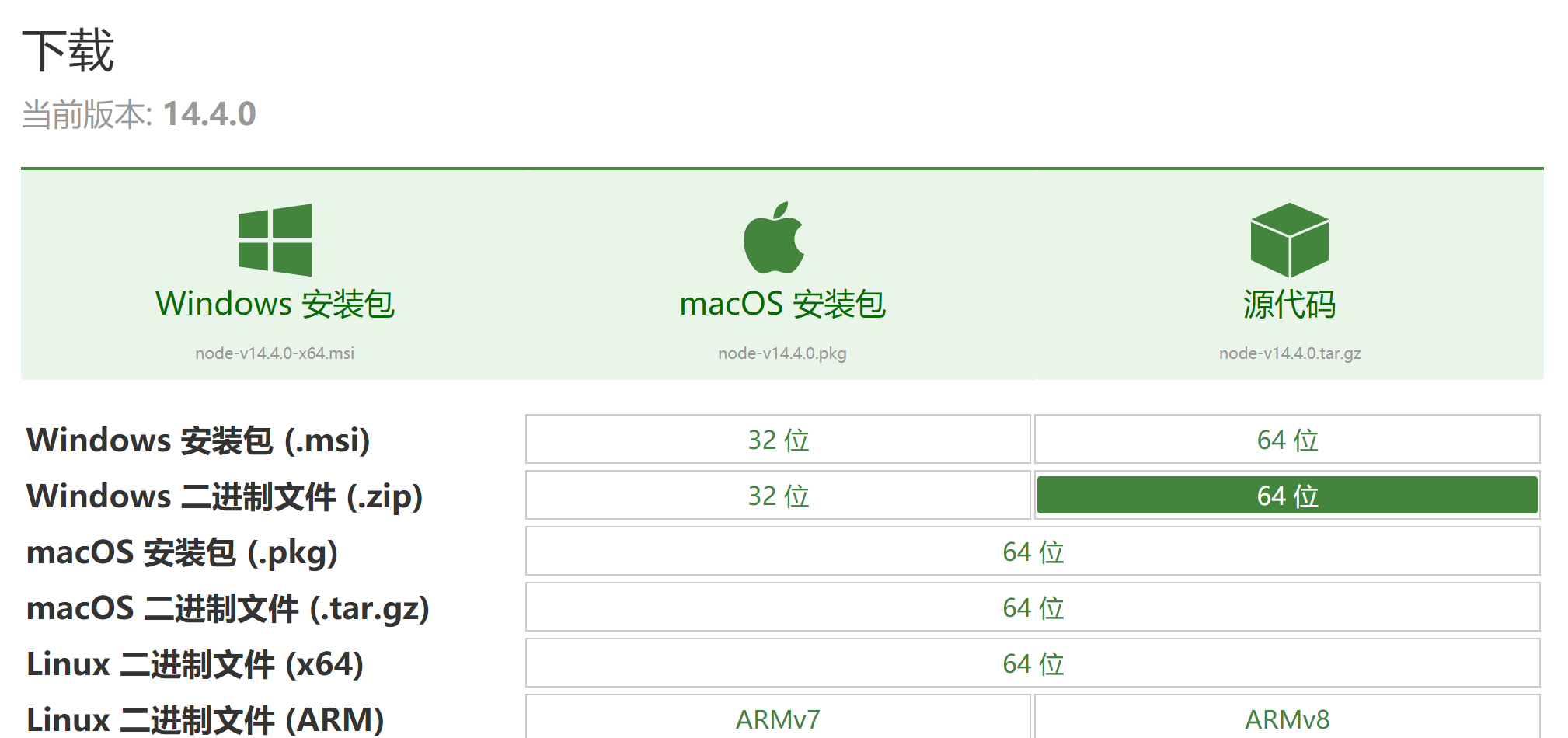Click the 当前版本 14.4.0 version text
This screenshot has height=738, width=1568.
pos(139,114)
